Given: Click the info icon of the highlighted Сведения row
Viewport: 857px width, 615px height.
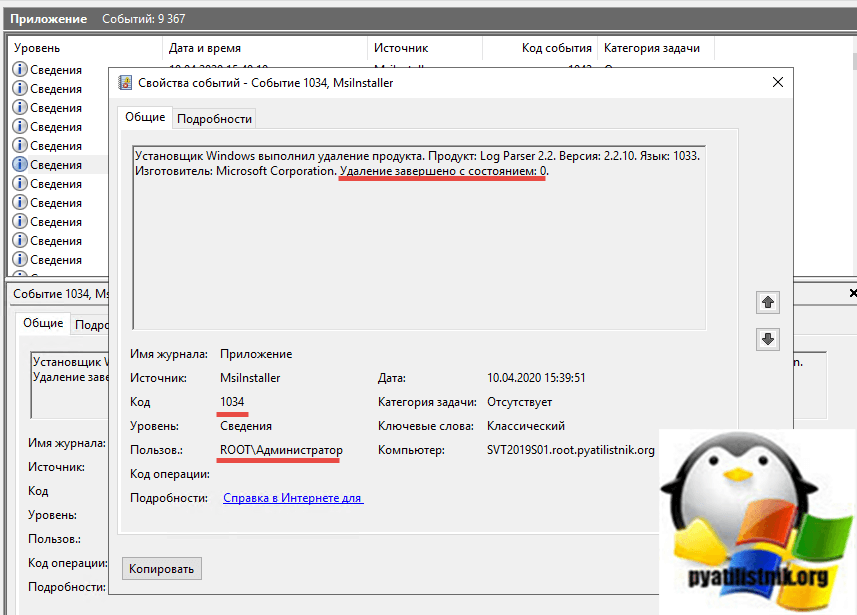Looking at the screenshot, I should pyautogui.click(x=19, y=165).
